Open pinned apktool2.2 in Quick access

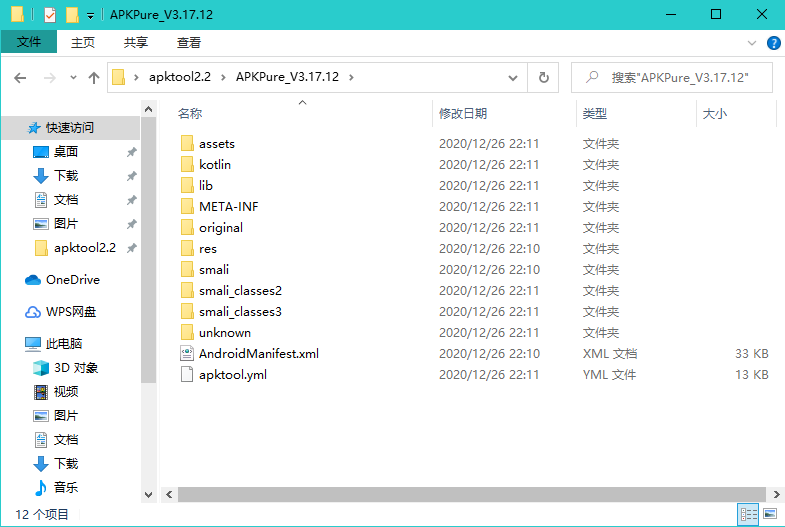pyautogui.click(x=85, y=248)
